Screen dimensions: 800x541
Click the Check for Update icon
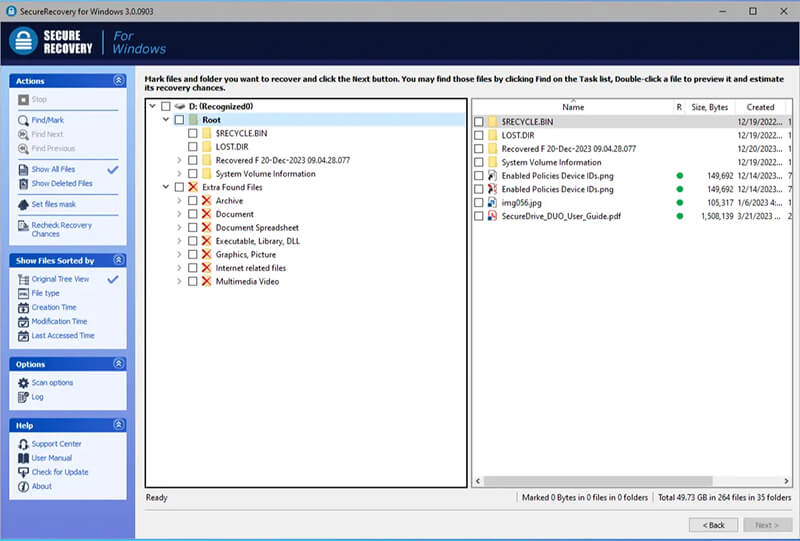tap(23, 472)
